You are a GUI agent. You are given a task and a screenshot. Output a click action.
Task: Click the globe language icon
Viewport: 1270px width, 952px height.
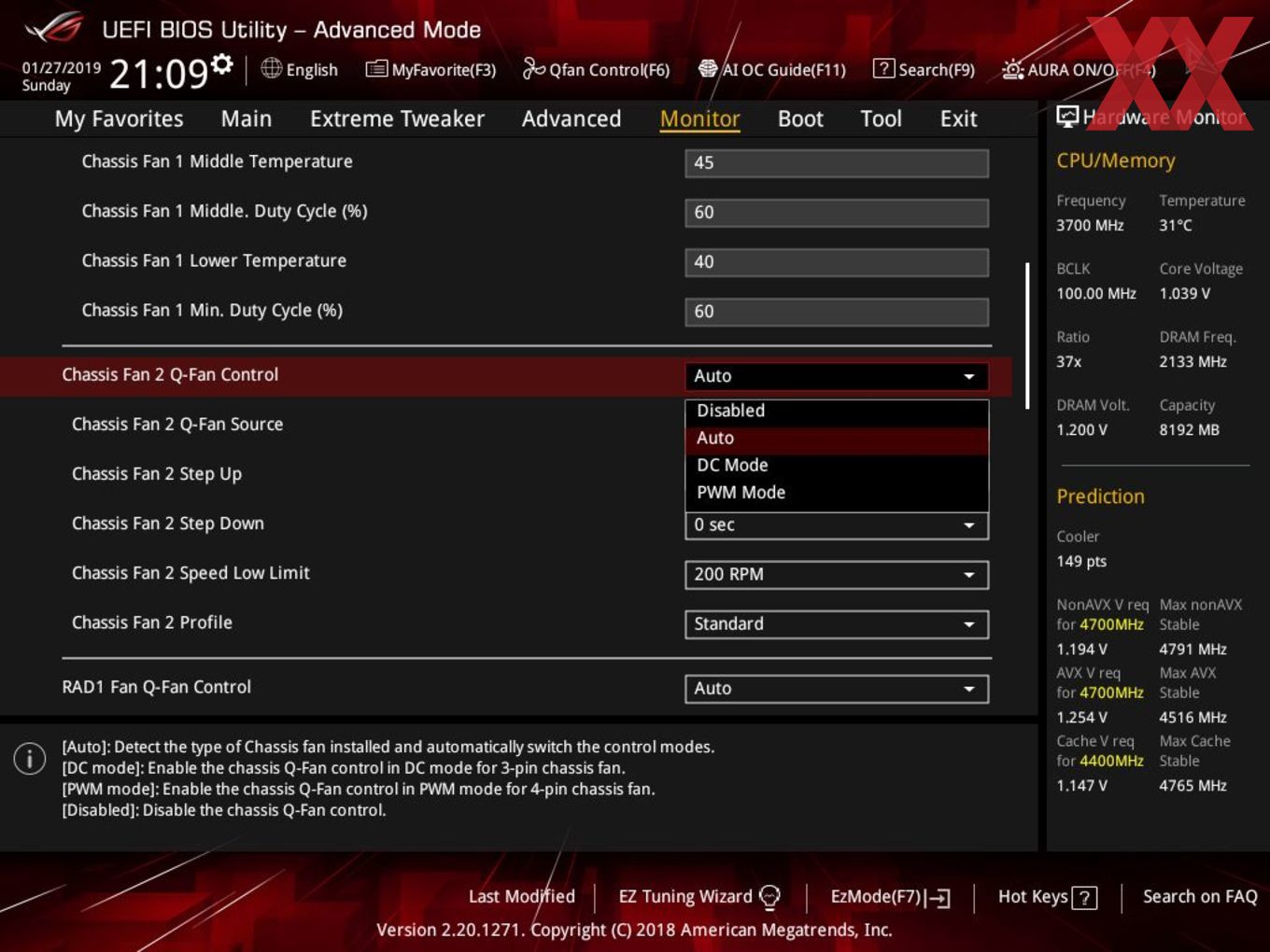tap(271, 68)
